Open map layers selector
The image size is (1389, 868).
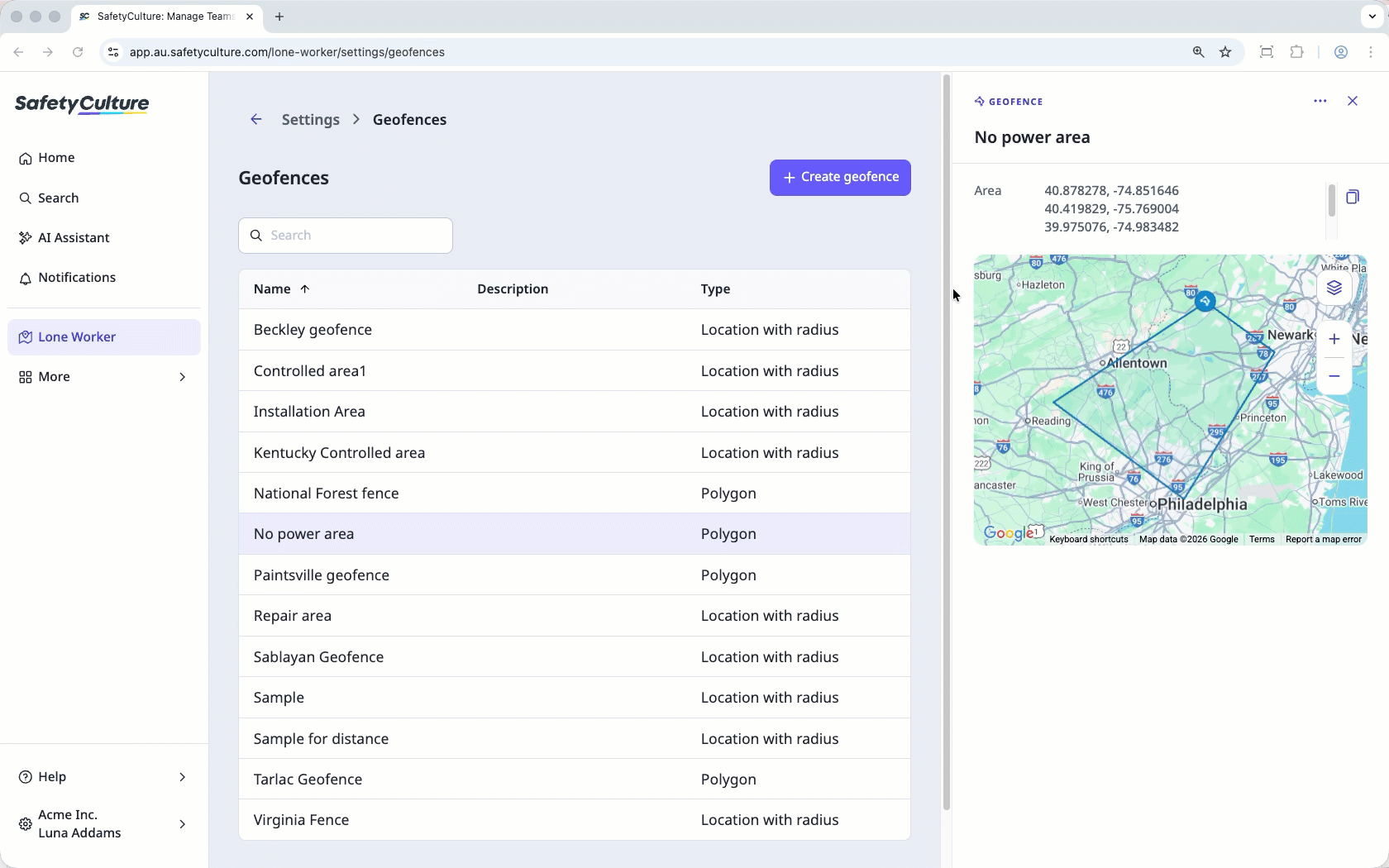point(1334,288)
